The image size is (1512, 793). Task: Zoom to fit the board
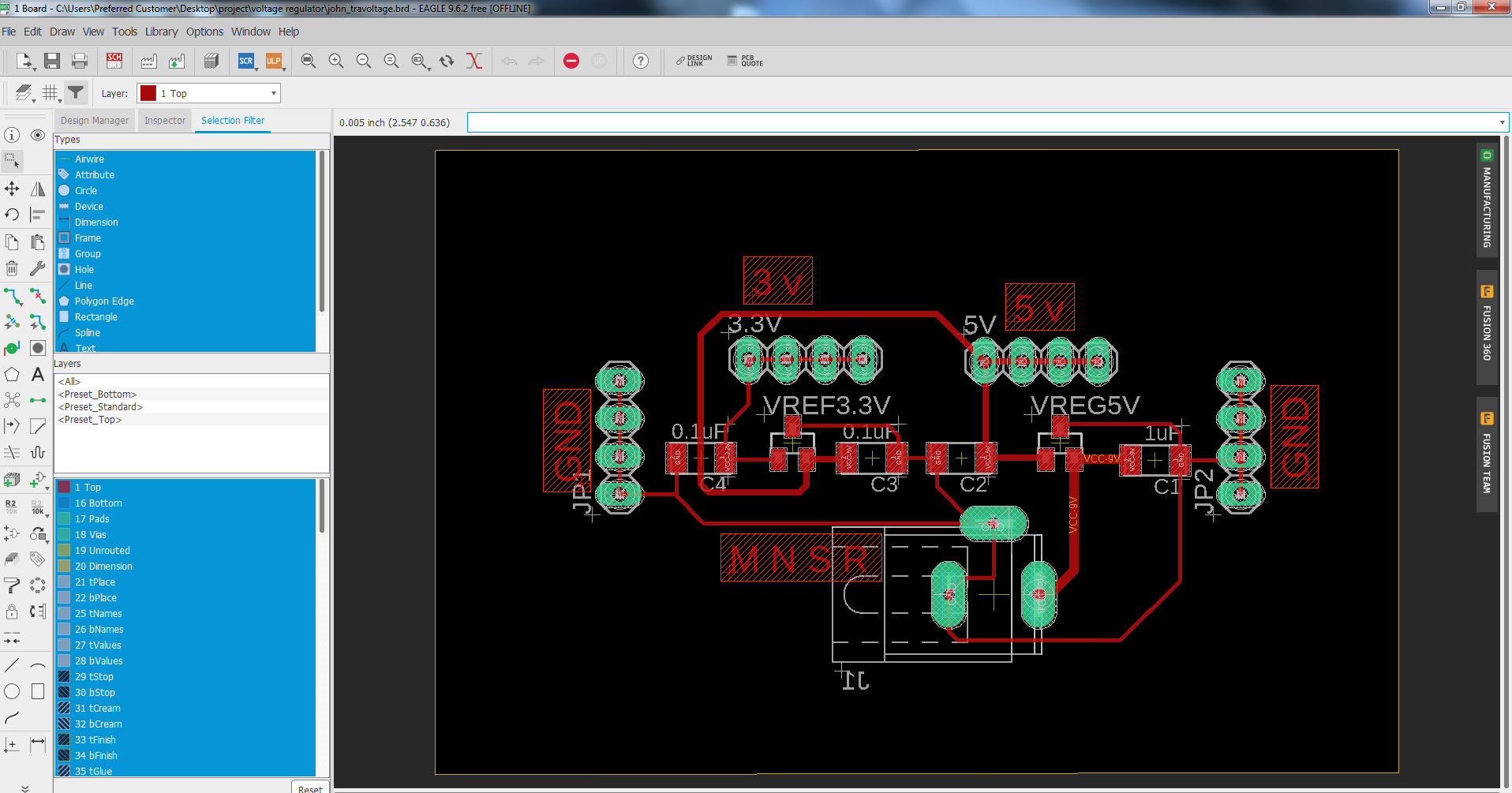309,61
